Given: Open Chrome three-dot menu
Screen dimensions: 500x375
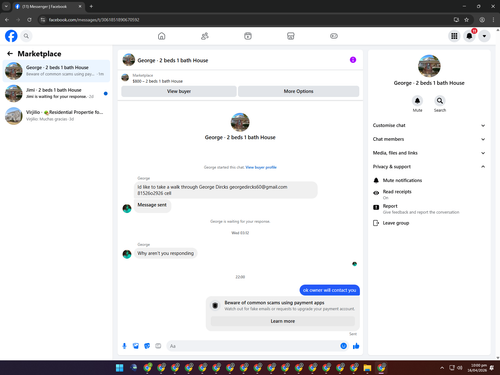Looking at the screenshot, I should point(493,20).
